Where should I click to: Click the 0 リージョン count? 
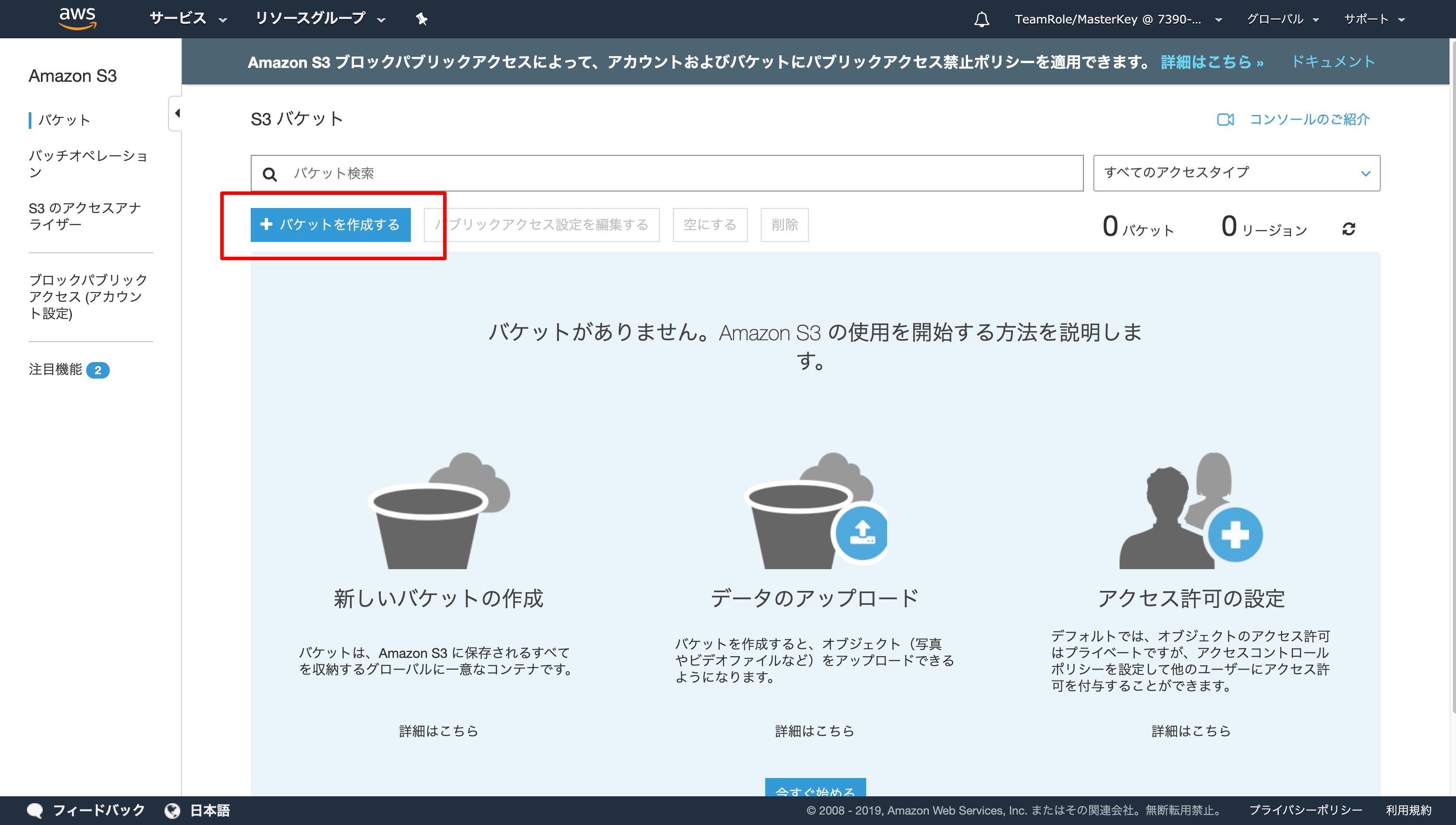1264,227
